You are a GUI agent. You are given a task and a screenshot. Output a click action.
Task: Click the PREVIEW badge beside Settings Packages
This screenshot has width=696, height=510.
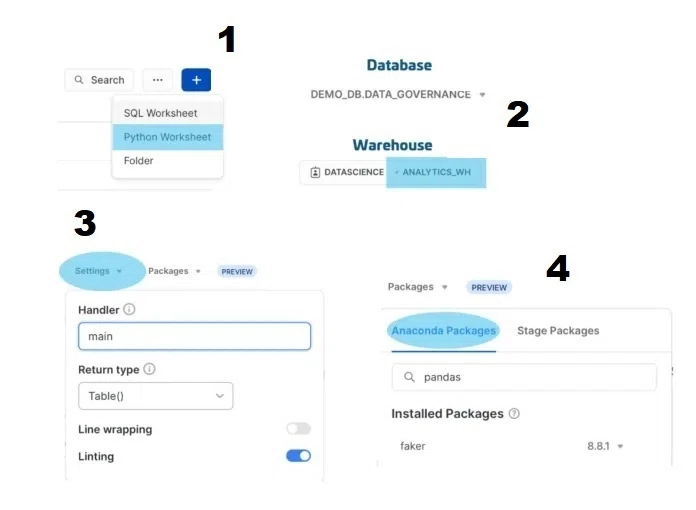point(237,271)
